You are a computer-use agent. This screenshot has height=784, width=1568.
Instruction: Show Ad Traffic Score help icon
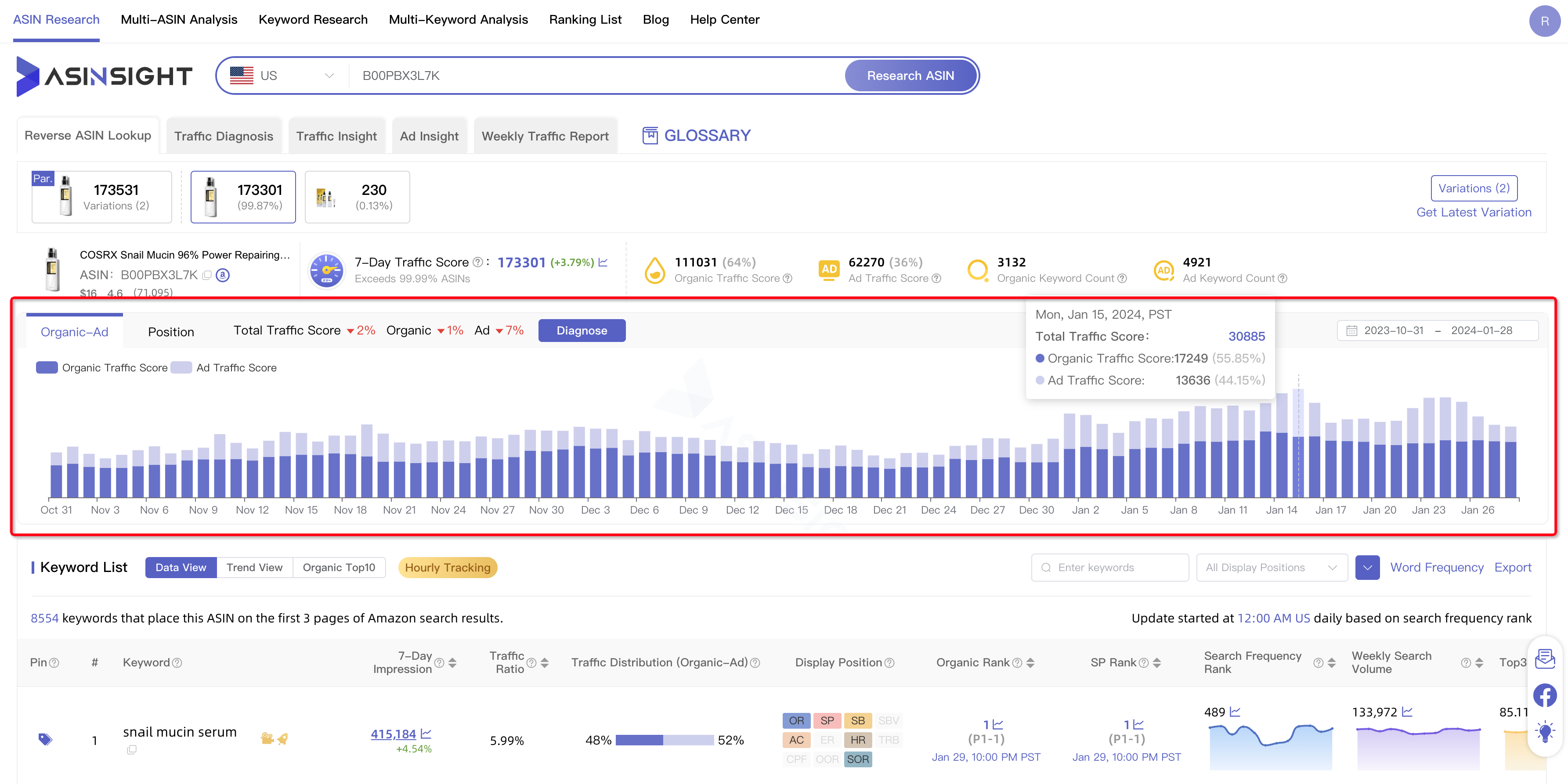point(936,278)
